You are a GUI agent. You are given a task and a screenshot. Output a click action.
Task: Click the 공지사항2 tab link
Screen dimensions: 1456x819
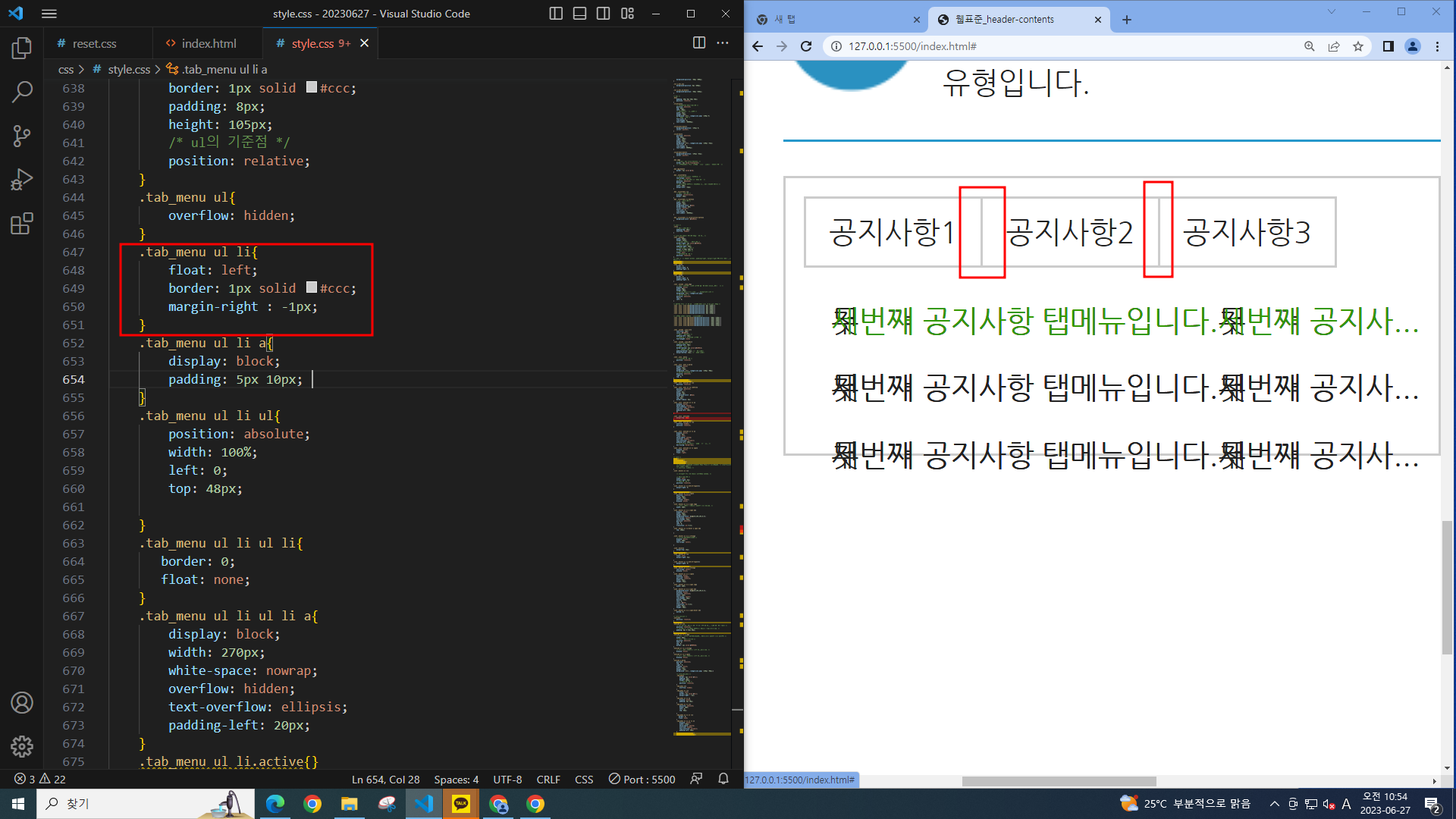click(x=1069, y=232)
